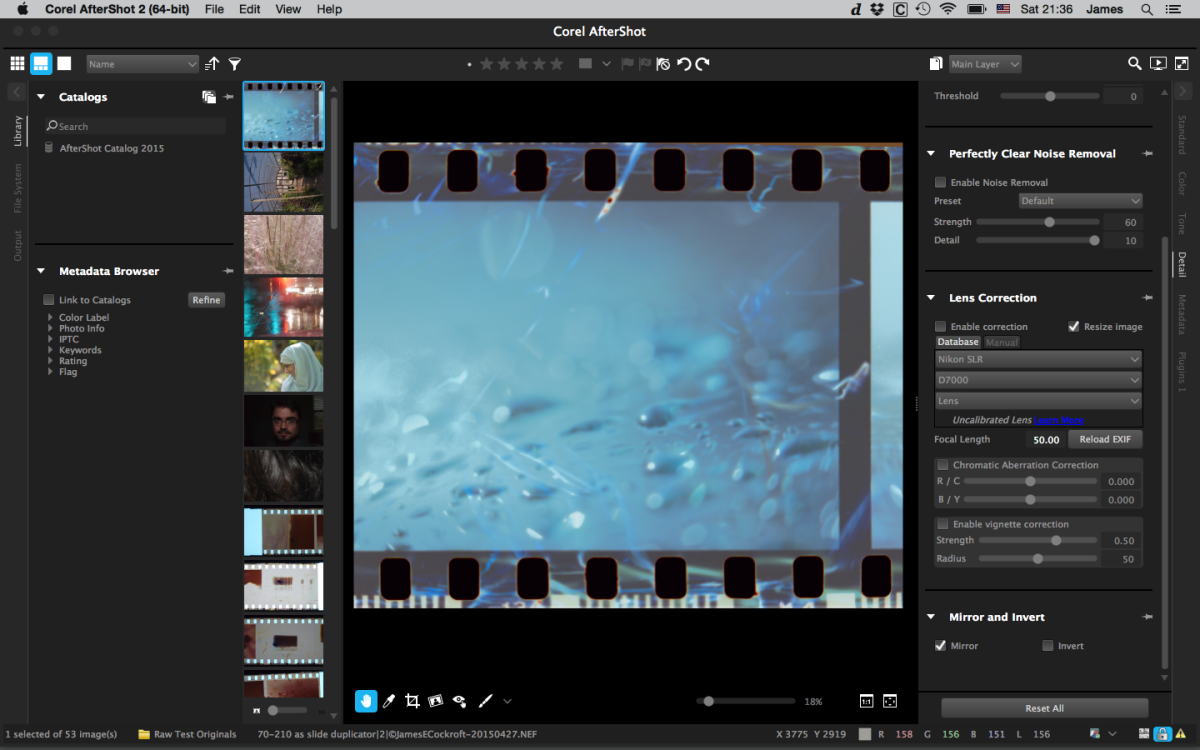
Task: Open the Edit menu
Action: 249,9
